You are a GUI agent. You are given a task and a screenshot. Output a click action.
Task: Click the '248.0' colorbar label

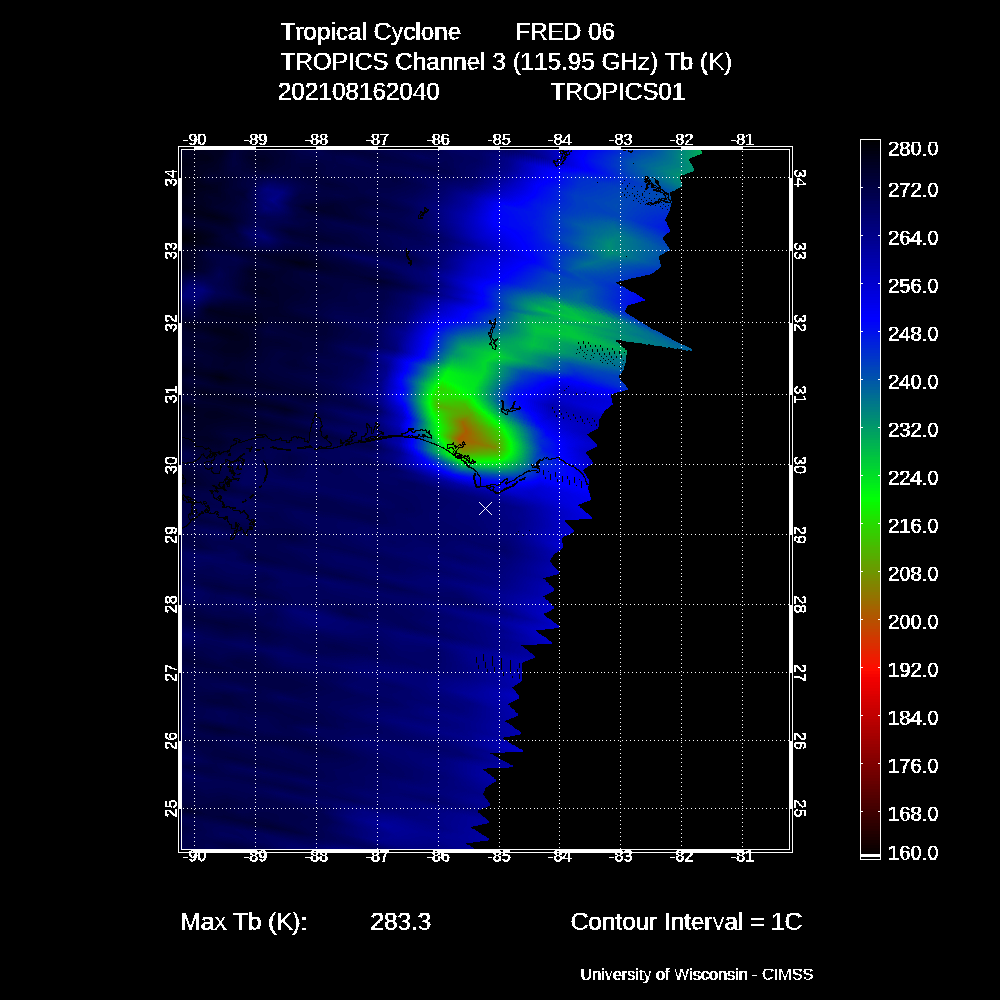(x=913, y=334)
